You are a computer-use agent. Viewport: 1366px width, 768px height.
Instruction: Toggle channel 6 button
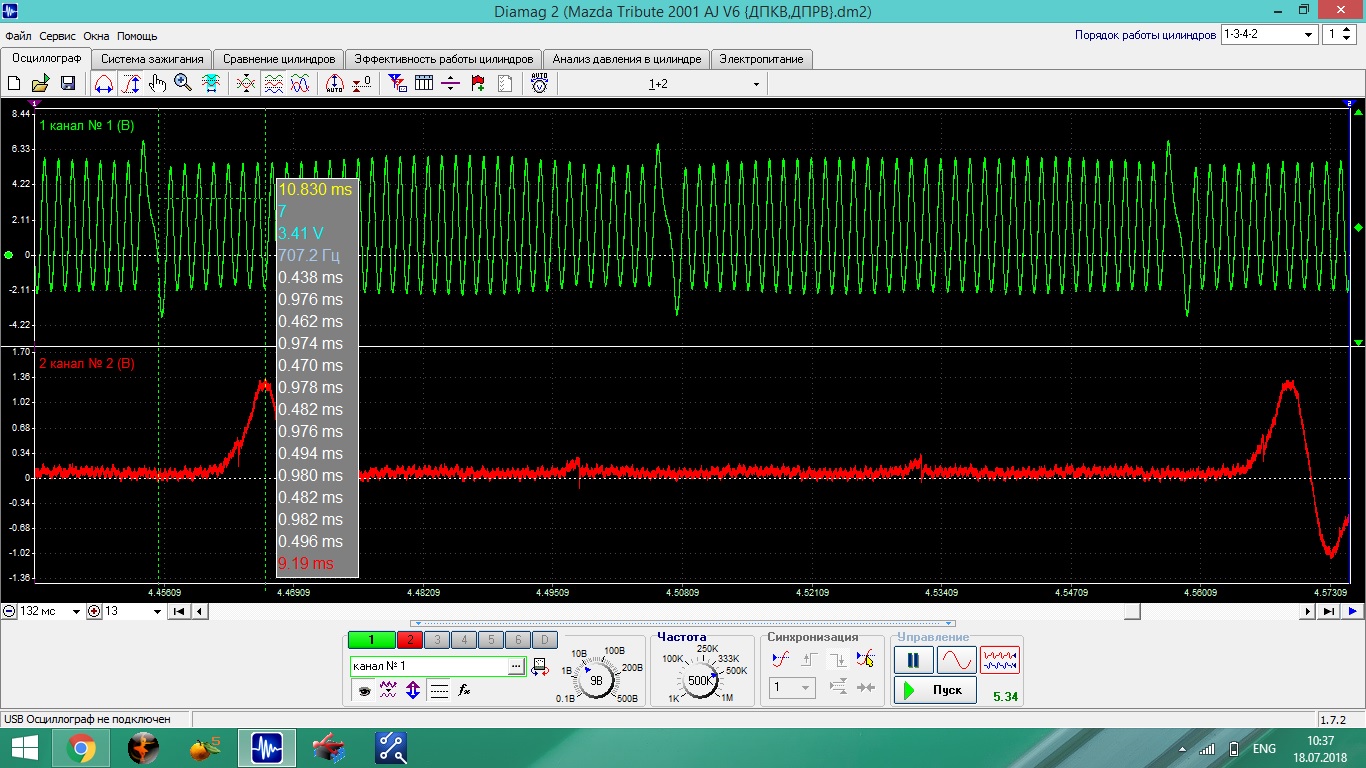tap(517, 640)
